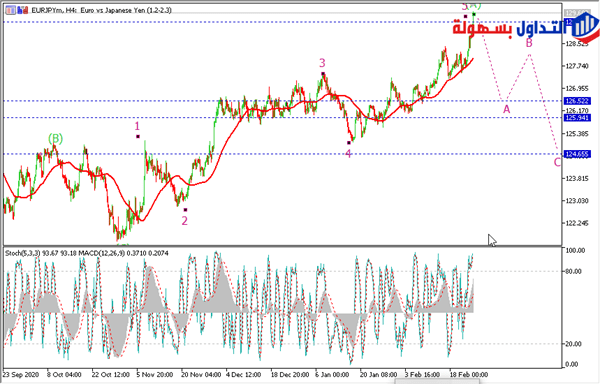Select the green (B) wave label
The height and width of the screenshot is (384, 600).
(55, 138)
